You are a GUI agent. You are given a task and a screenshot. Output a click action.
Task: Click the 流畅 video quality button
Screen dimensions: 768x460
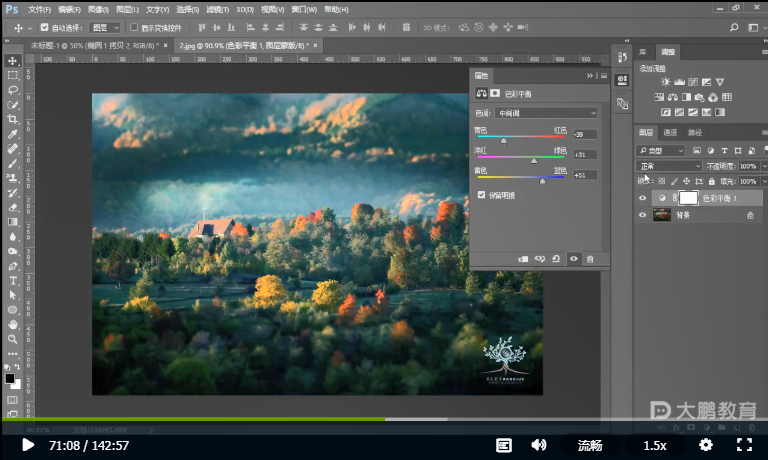pyautogui.click(x=590, y=445)
